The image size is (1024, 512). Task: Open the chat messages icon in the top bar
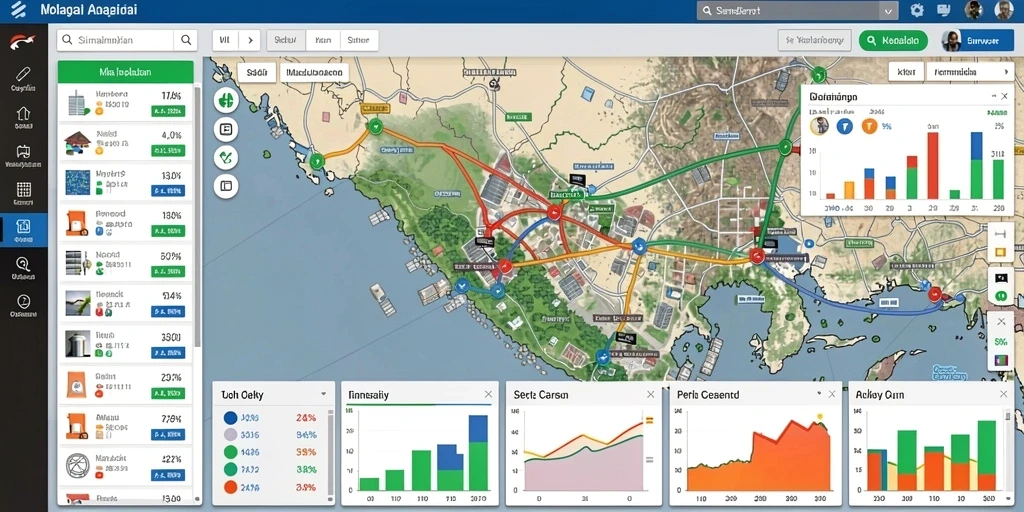[943, 10]
